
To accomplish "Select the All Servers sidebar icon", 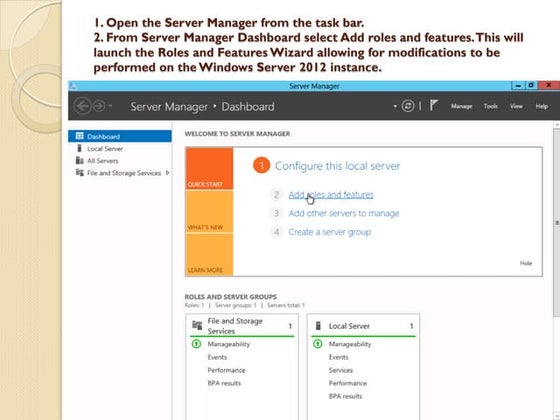I will (x=79, y=161).
